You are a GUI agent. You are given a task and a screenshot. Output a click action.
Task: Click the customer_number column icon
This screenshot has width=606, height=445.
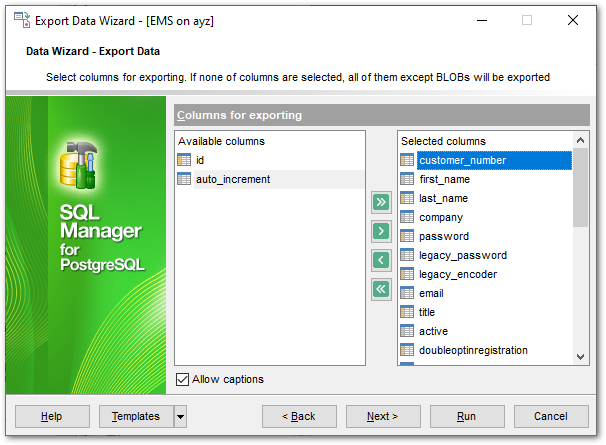[x=407, y=160]
